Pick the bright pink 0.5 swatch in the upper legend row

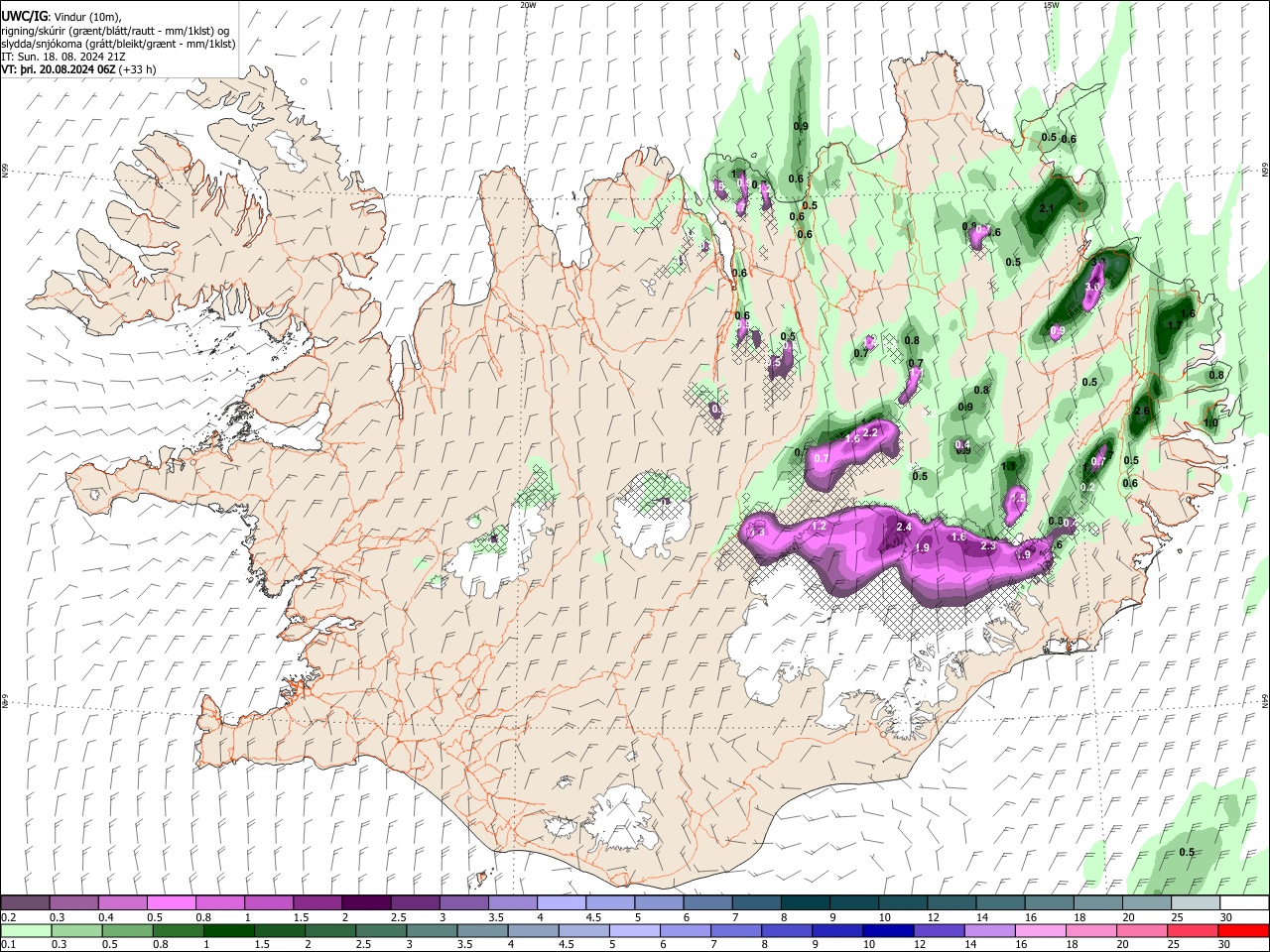click(171, 903)
